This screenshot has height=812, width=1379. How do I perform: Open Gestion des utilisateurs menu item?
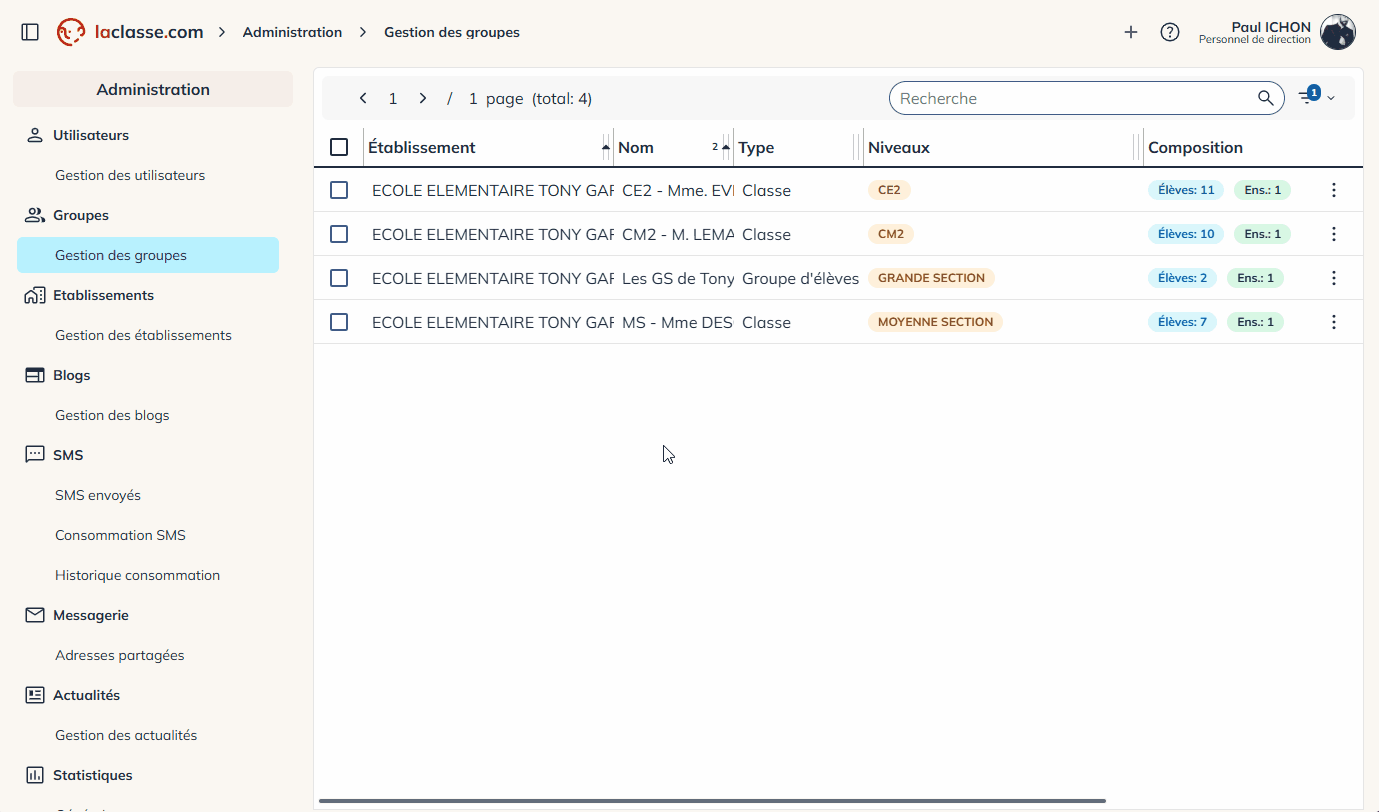click(130, 175)
